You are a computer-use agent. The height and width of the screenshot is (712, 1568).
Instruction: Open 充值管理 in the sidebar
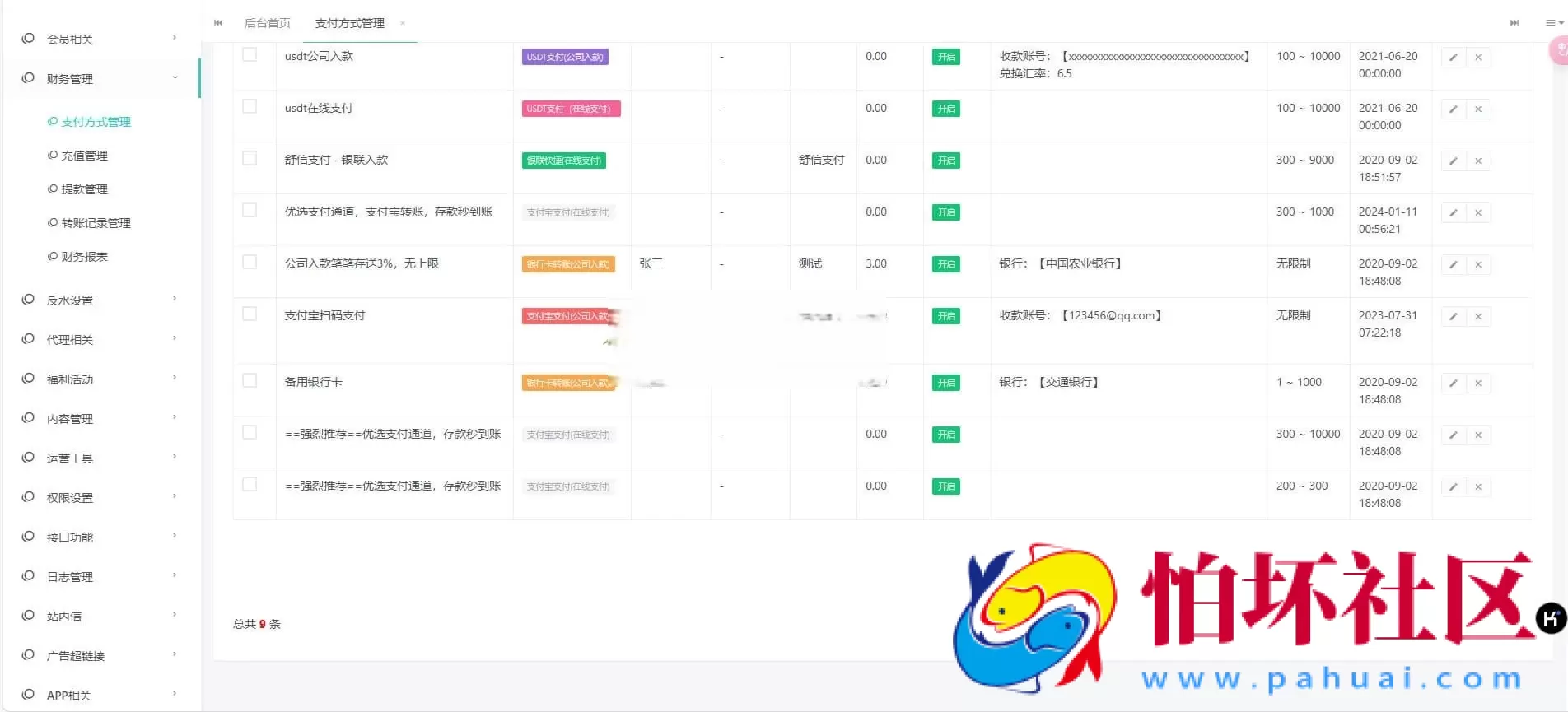[x=84, y=155]
